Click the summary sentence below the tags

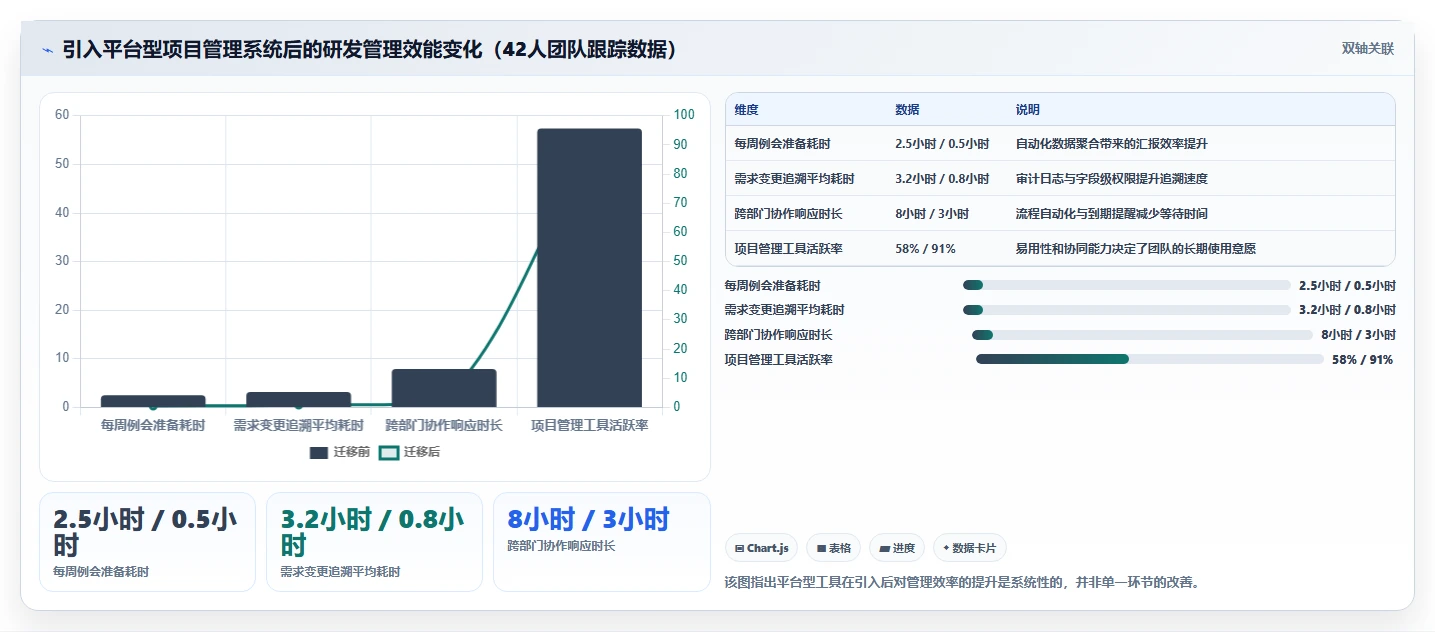click(961, 582)
